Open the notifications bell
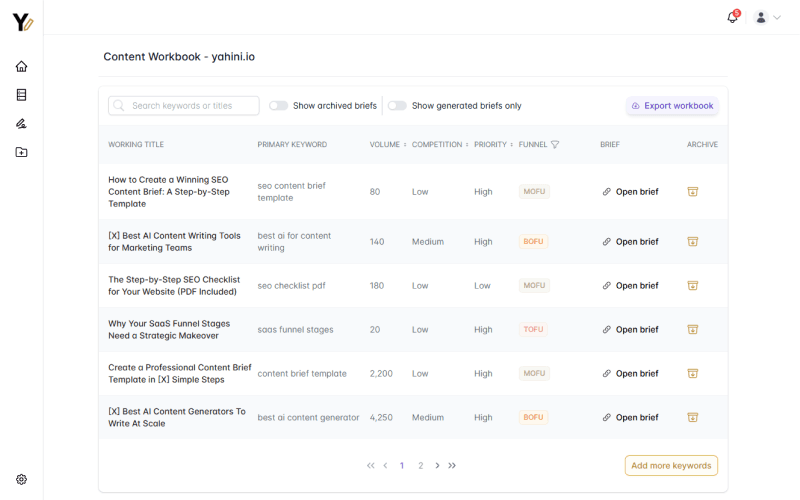The height and width of the screenshot is (500, 800). 733,17
